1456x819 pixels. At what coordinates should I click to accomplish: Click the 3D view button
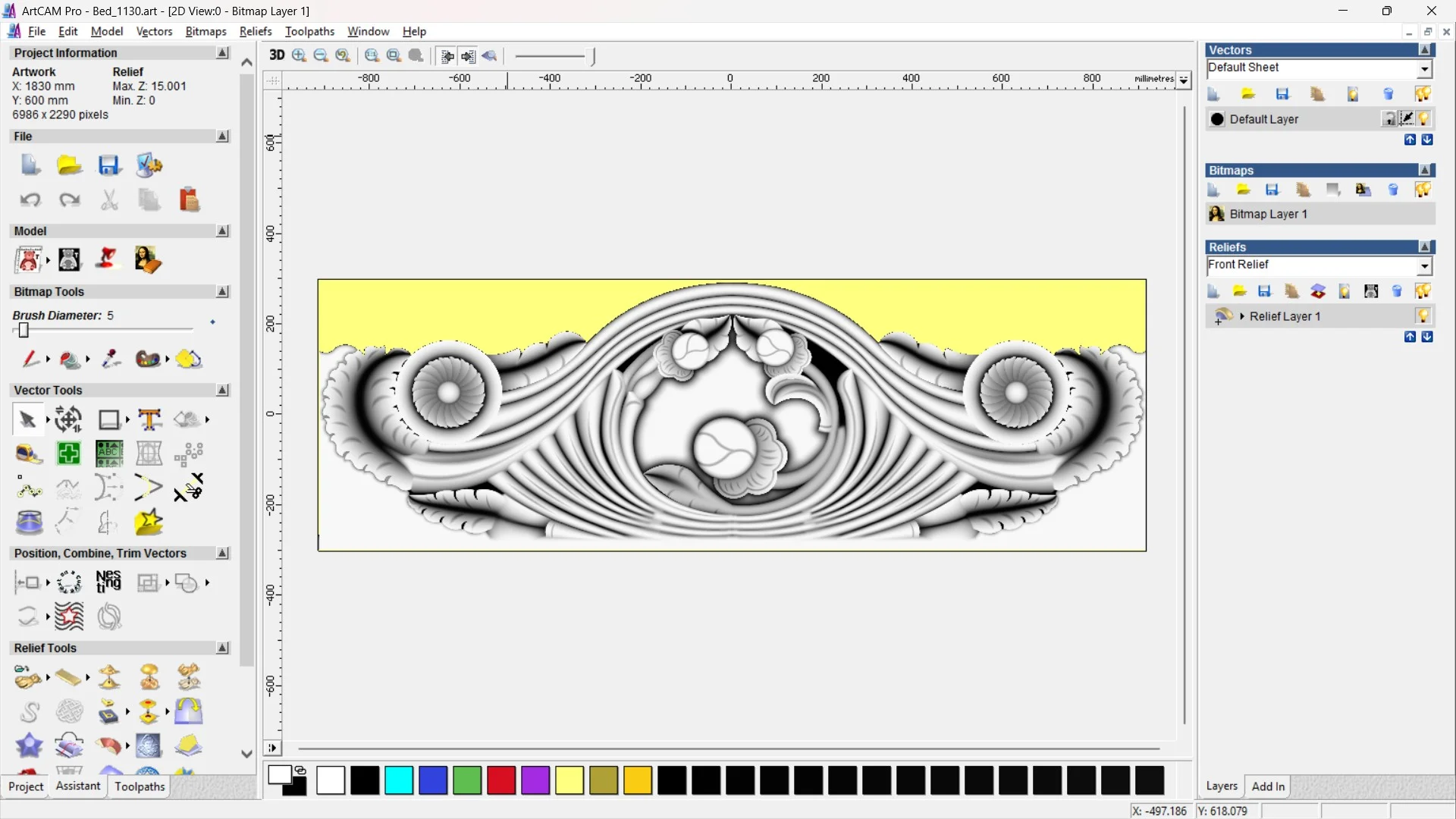277,55
